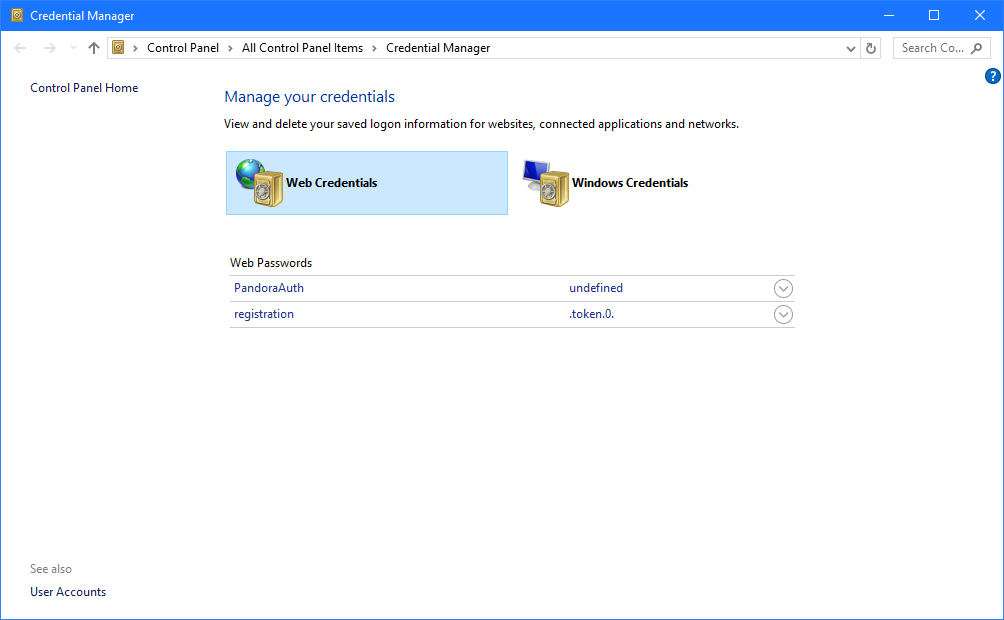Open Control Panel breadcrumb

pos(182,48)
